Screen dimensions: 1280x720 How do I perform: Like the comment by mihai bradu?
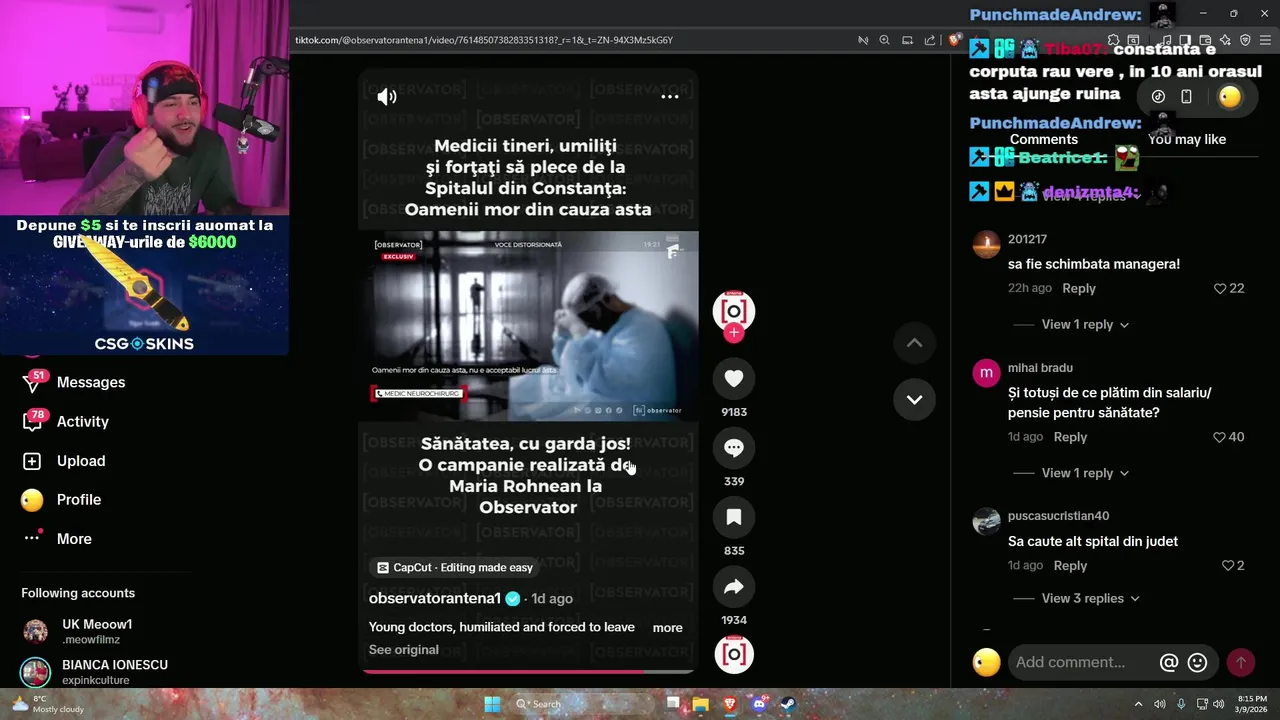[x=1219, y=437]
